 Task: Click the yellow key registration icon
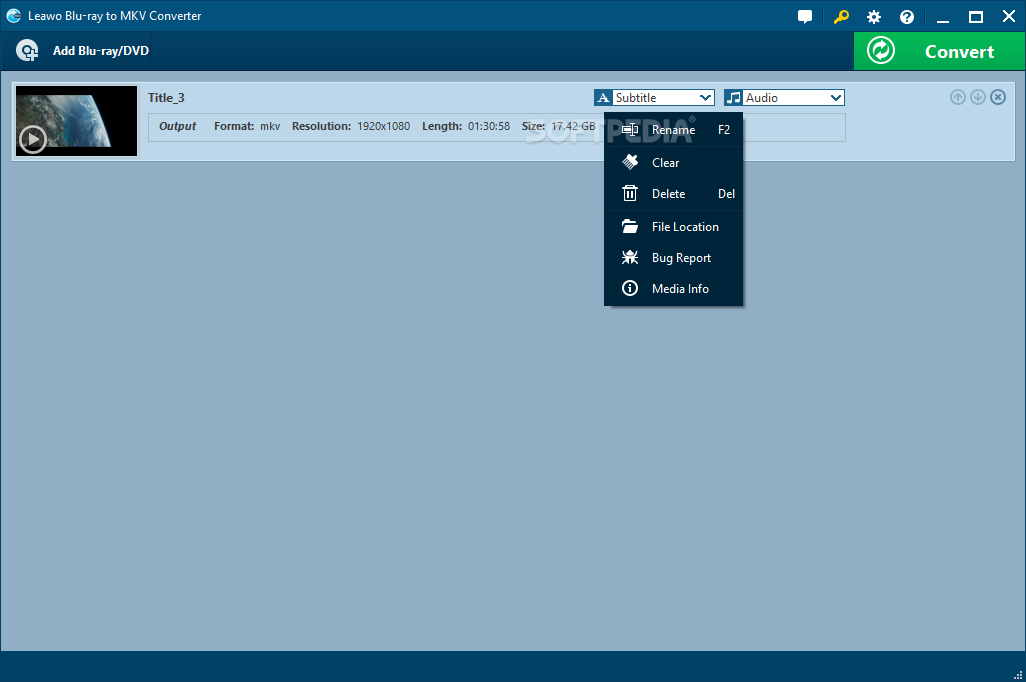(841, 16)
